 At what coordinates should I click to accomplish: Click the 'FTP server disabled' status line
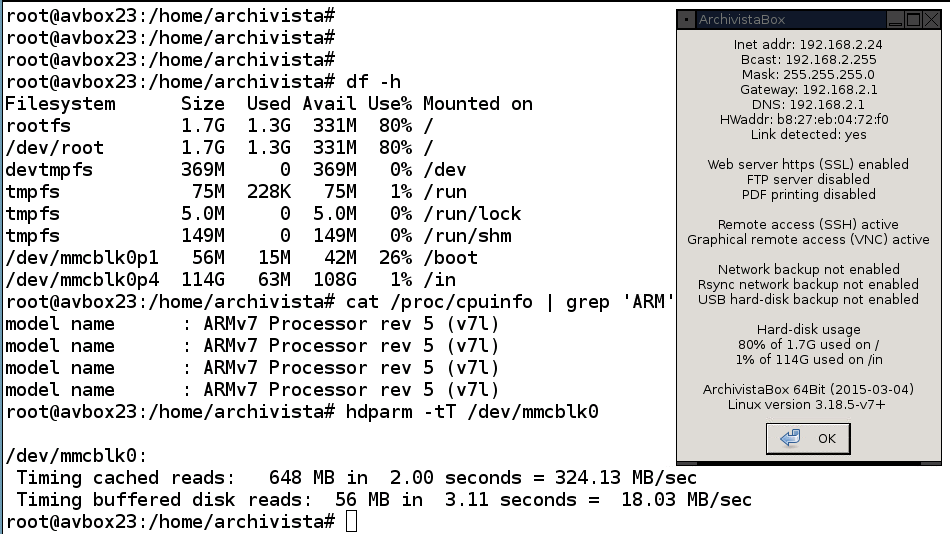point(808,179)
